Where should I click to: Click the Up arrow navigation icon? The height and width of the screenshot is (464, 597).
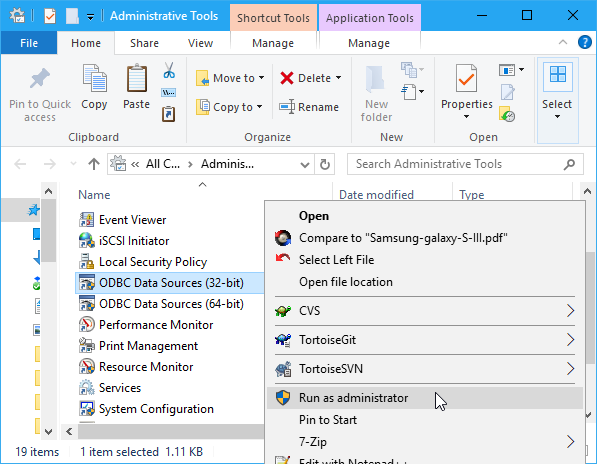pos(94,164)
